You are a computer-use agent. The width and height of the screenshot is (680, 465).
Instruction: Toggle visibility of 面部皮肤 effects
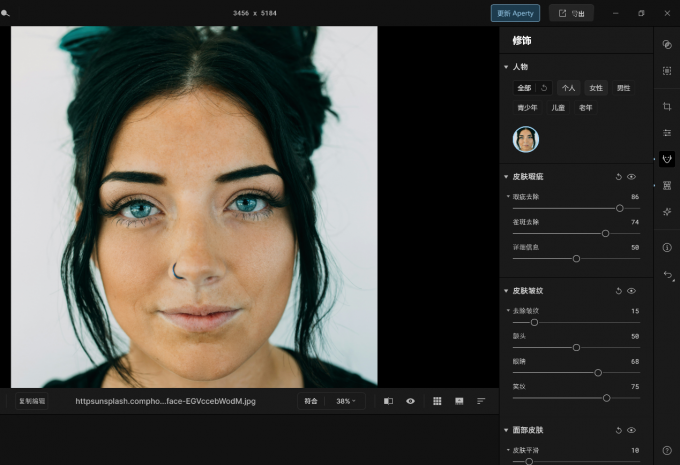tap(631, 430)
